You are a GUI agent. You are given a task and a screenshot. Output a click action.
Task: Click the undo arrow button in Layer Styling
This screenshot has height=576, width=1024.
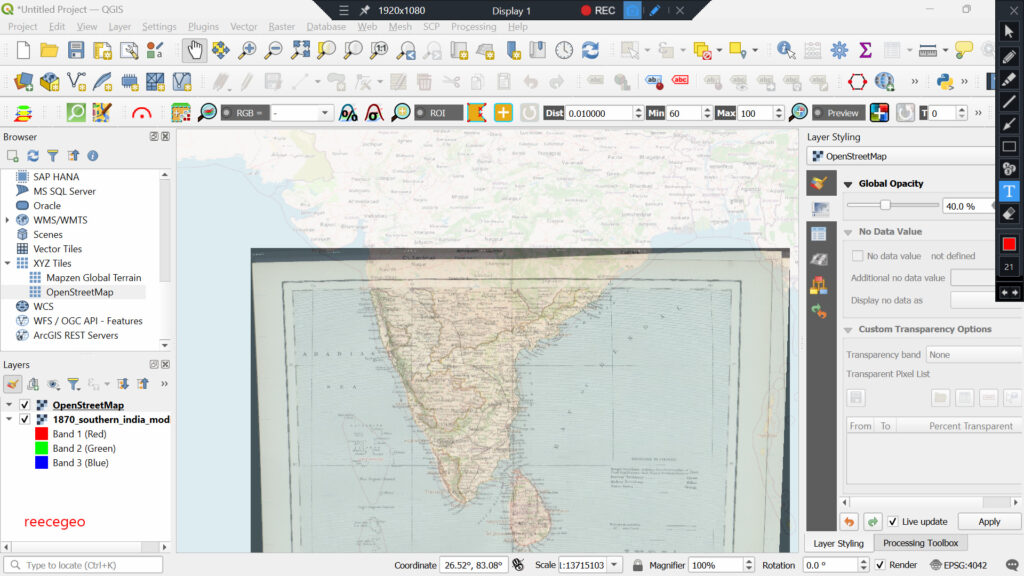point(849,522)
